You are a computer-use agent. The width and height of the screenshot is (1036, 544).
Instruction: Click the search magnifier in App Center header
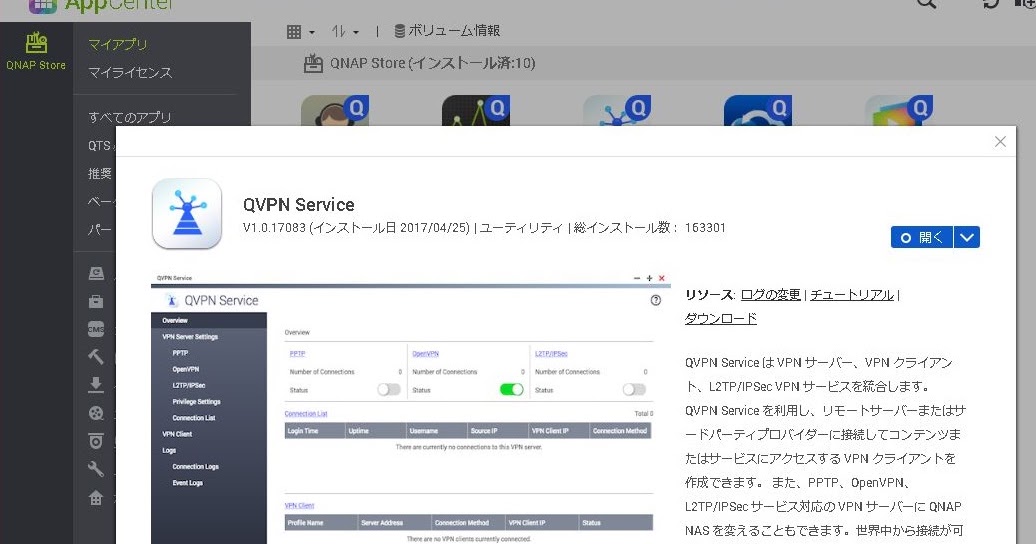tap(926, 3)
